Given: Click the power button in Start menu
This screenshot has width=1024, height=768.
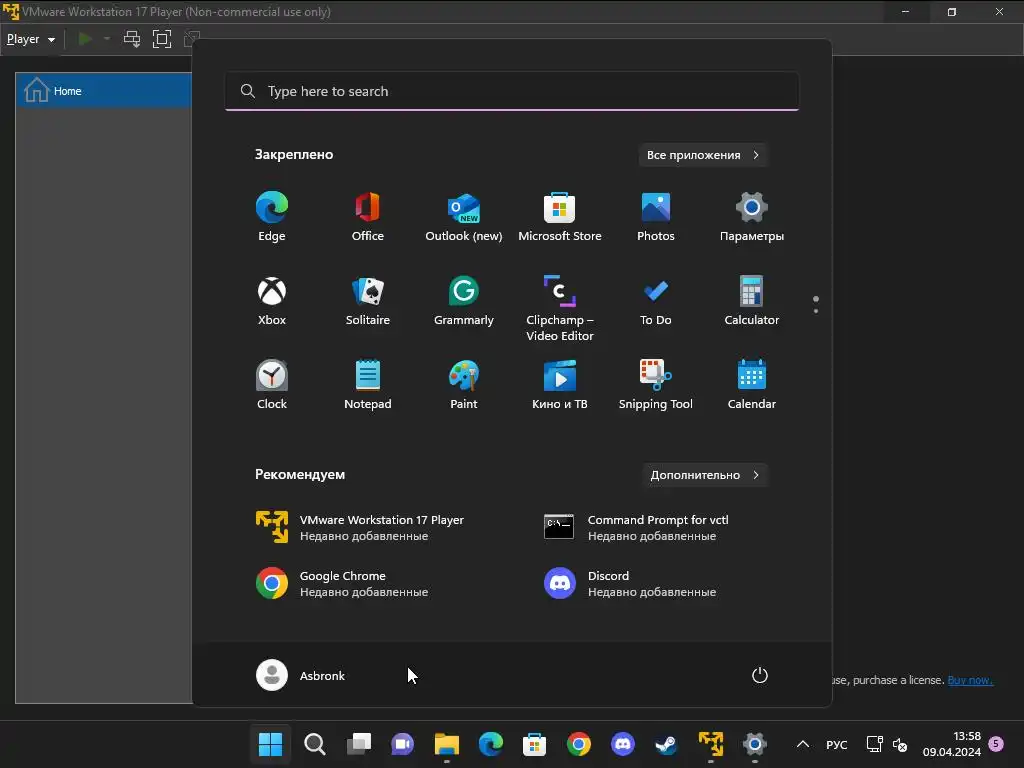Looking at the screenshot, I should [760, 675].
